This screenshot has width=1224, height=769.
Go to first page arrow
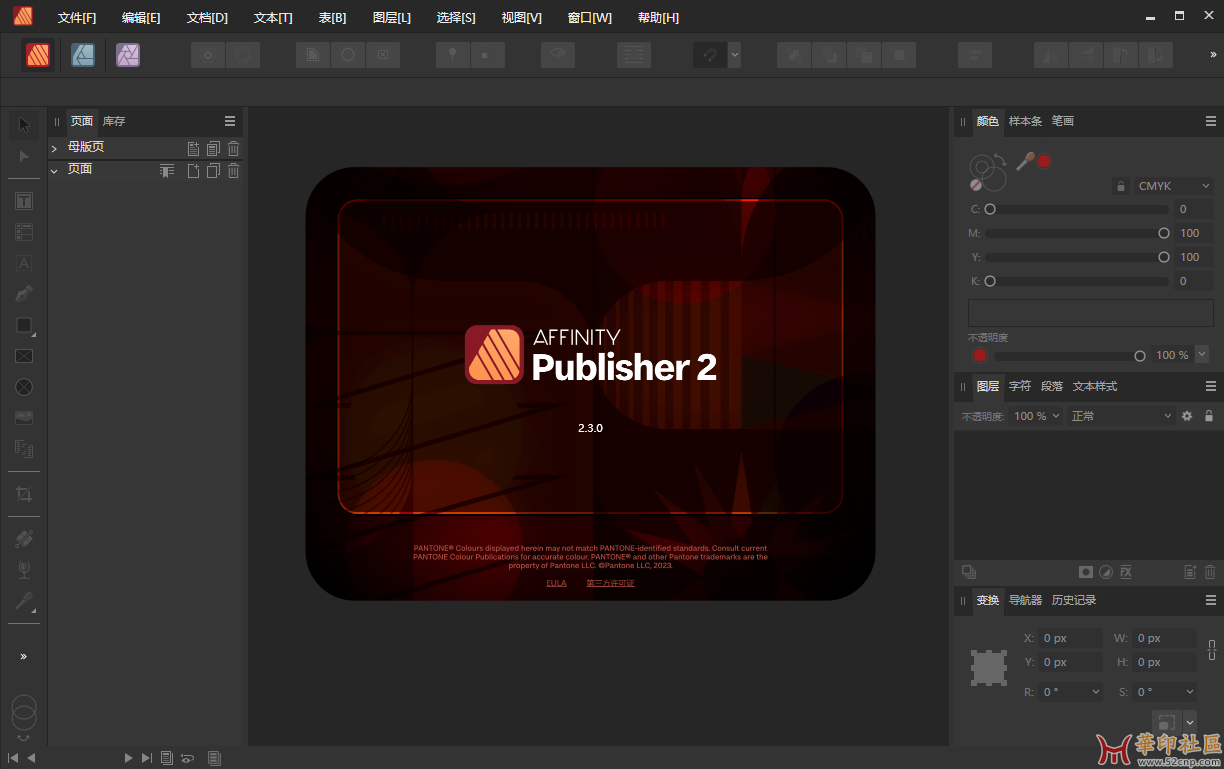[13, 758]
